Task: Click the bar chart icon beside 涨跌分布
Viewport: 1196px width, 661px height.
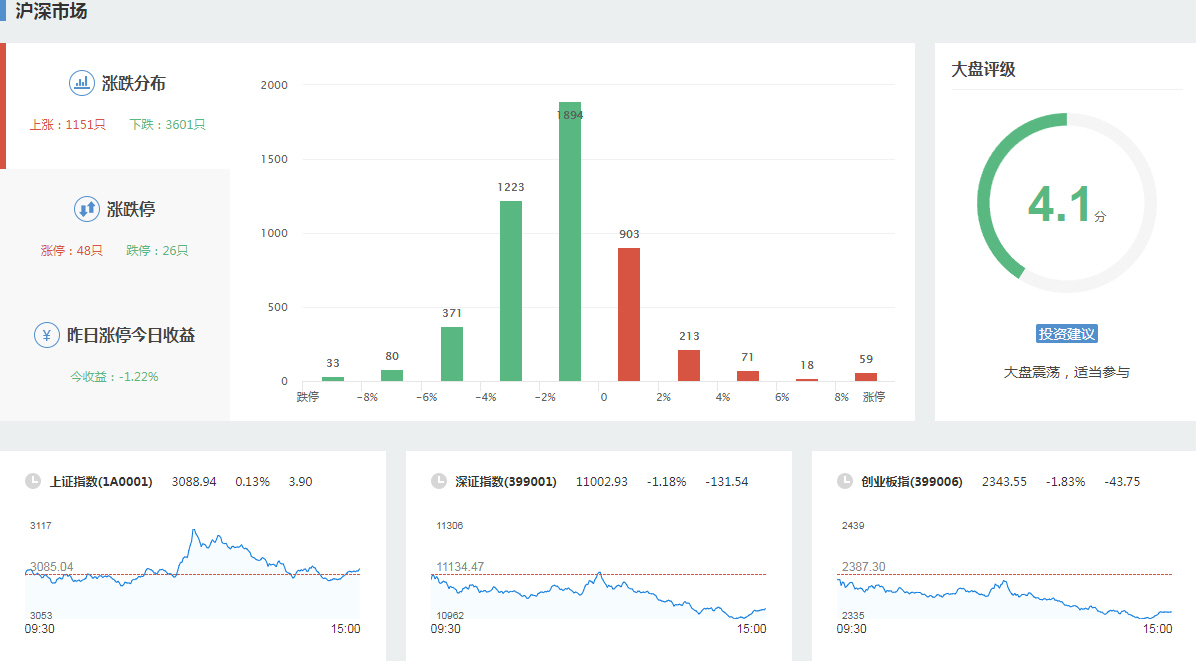Action: (x=81, y=83)
